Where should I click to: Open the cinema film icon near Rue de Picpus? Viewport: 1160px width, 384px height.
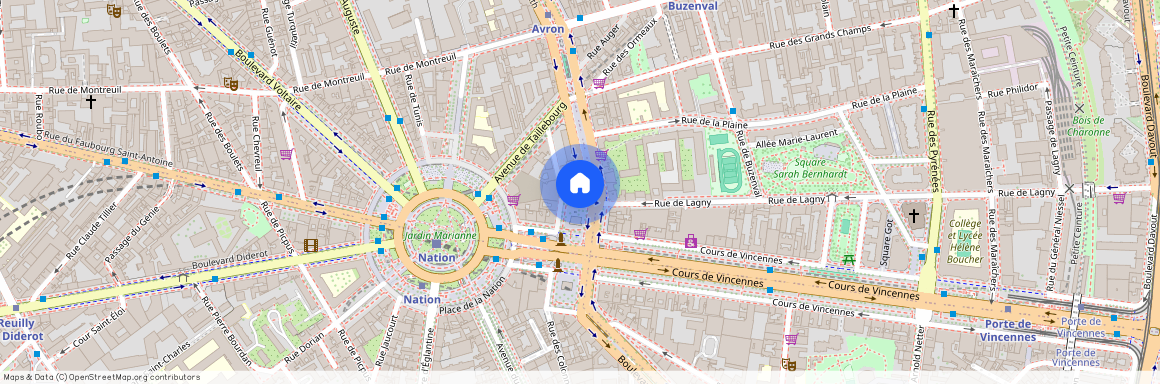click(311, 245)
